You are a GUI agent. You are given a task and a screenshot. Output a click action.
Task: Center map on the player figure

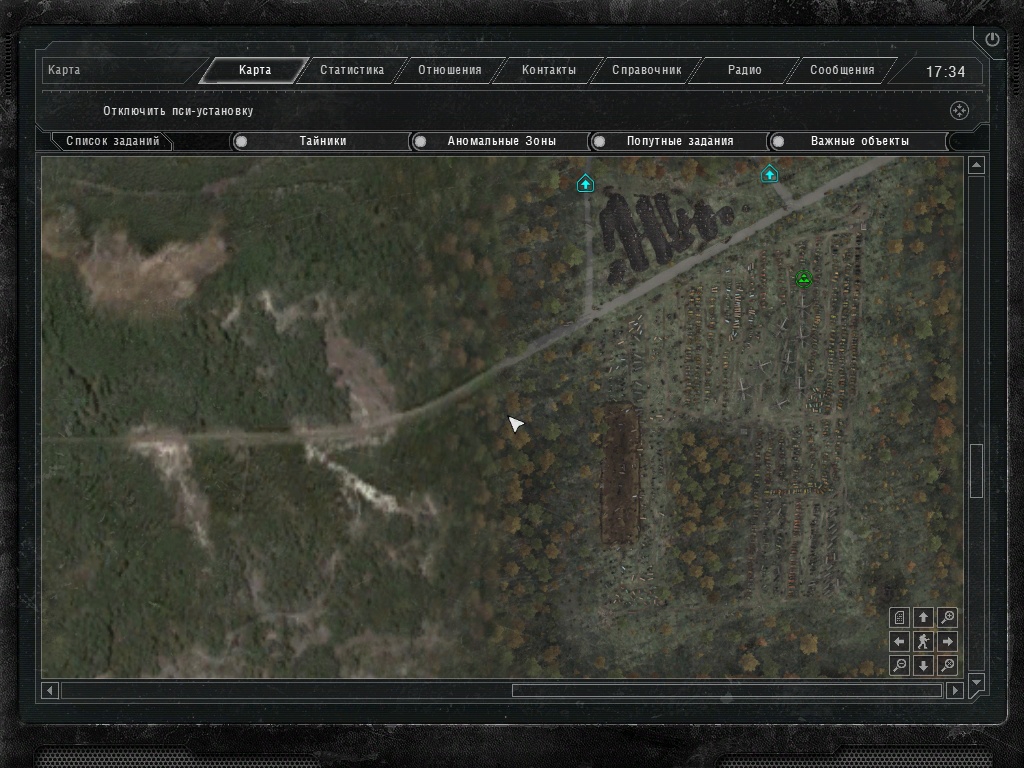[x=923, y=641]
